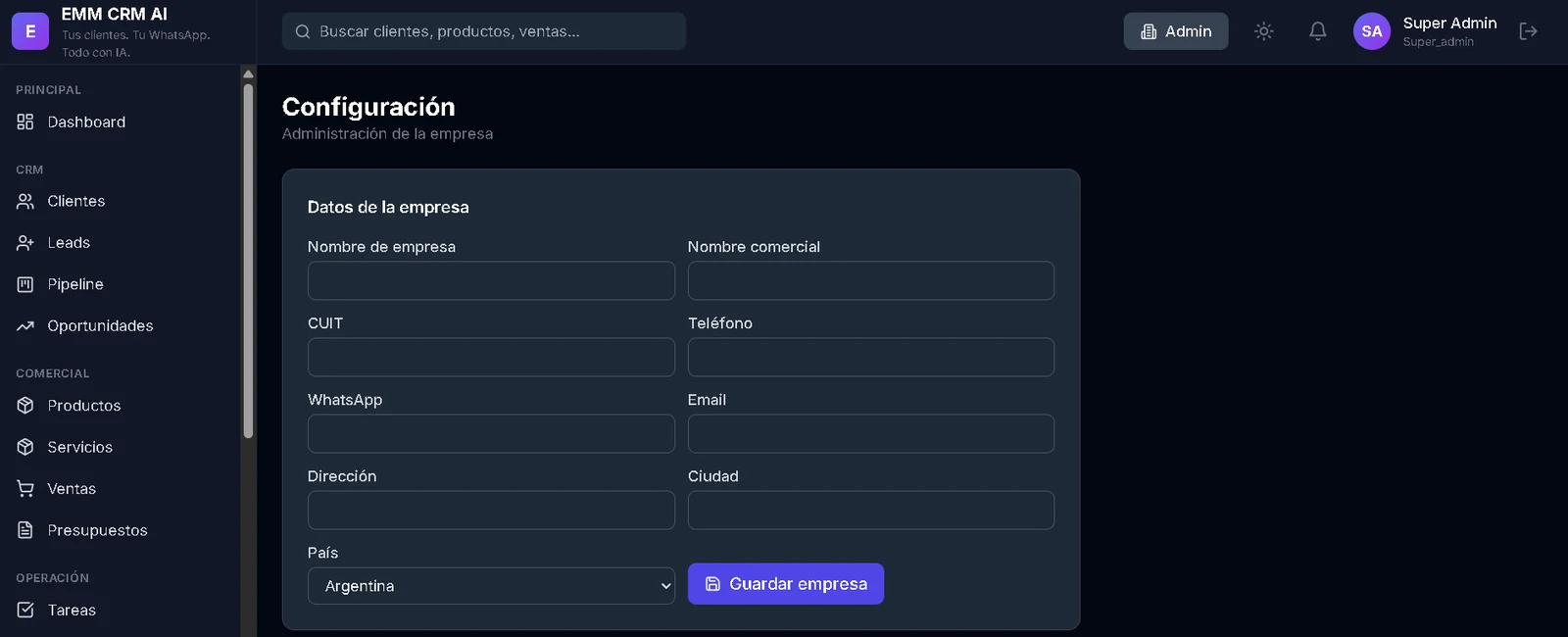Open the Servicios label in sidebar
Image resolution: width=1568 pixels, height=637 pixels.
[80, 447]
